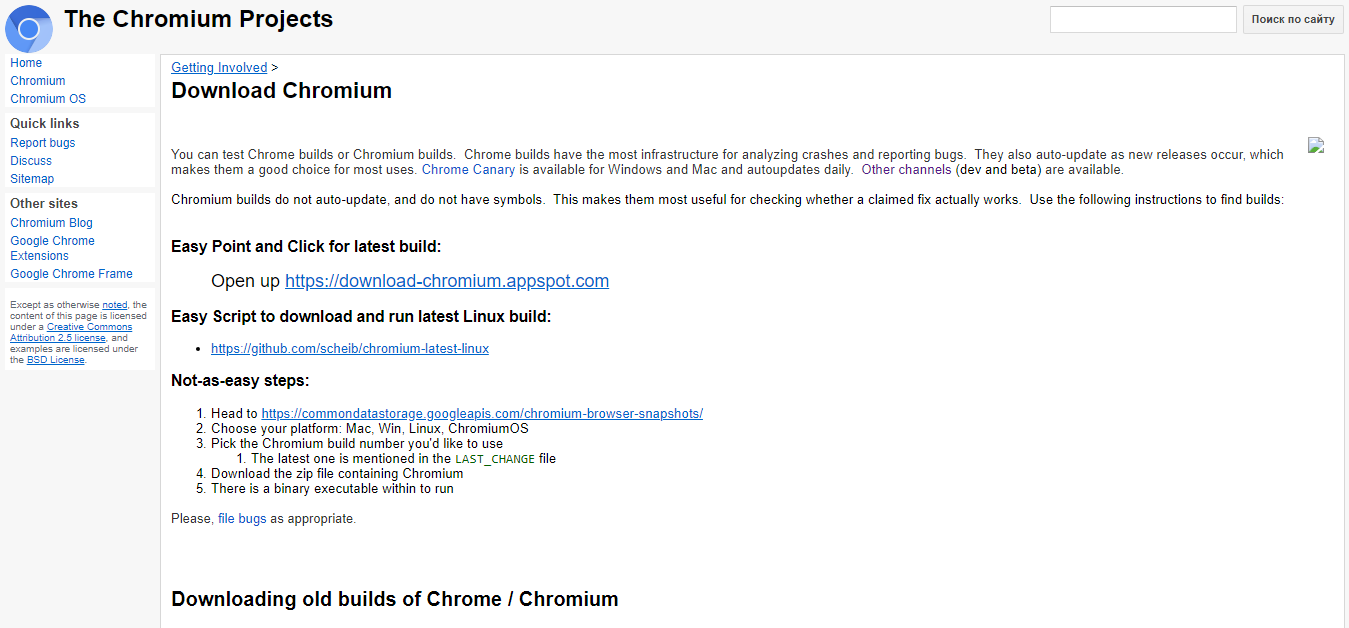The width and height of the screenshot is (1349, 628).
Task: Open https://download-chromium.appspot.com
Action: tap(446, 281)
